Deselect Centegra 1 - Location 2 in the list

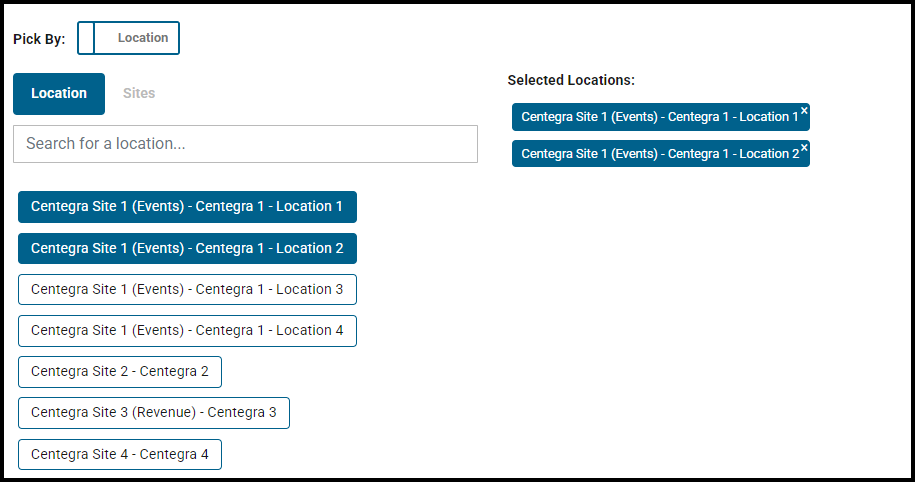187,248
